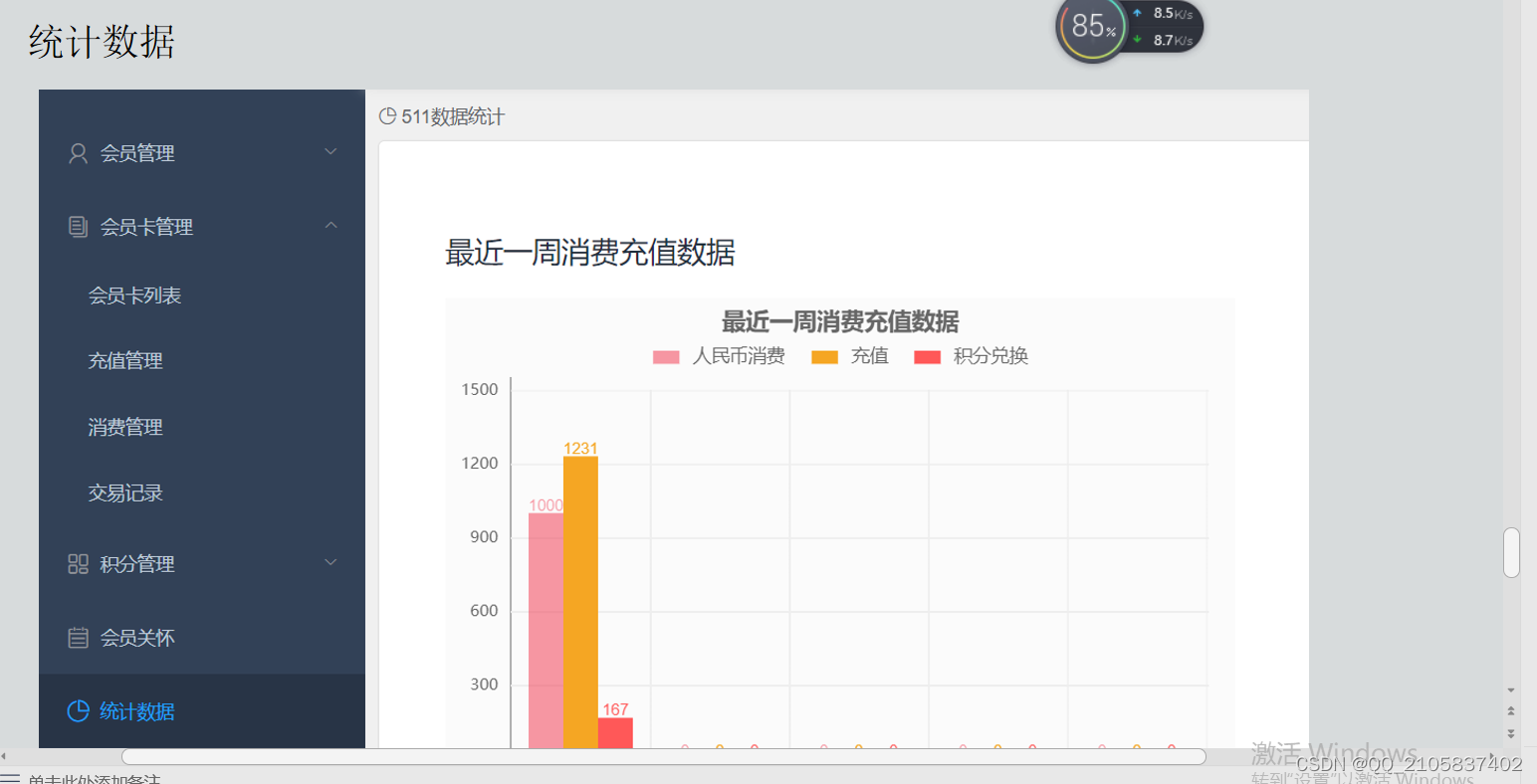Image resolution: width=1537 pixels, height=784 pixels.
Task: Expand the 会员管理 chevron
Action: tap(331, 151)
